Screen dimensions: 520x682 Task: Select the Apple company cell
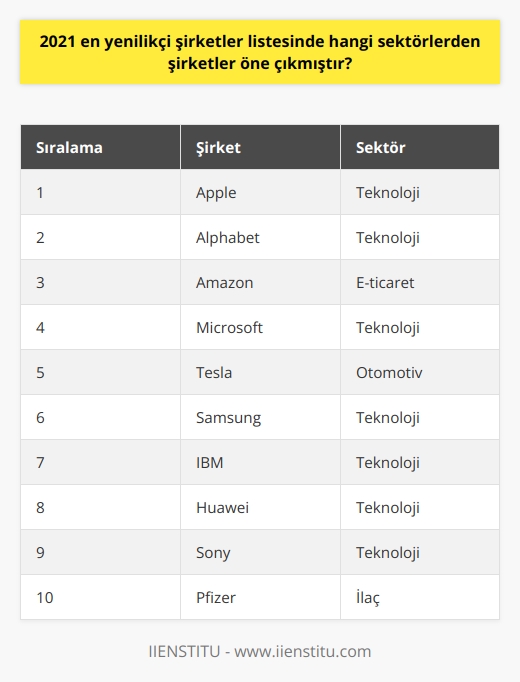[260, 192]
